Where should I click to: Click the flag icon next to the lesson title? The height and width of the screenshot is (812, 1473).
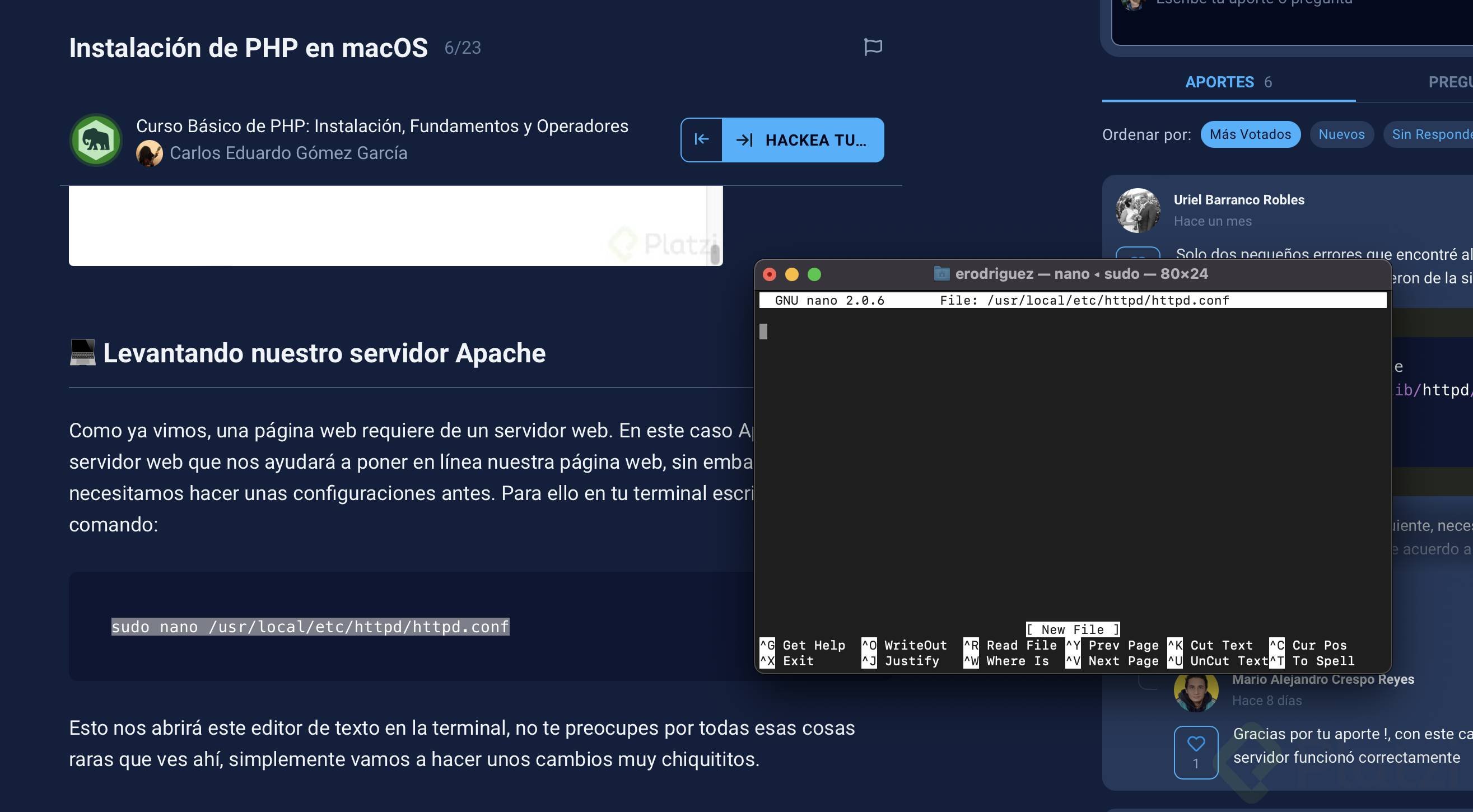click(873, 47)
